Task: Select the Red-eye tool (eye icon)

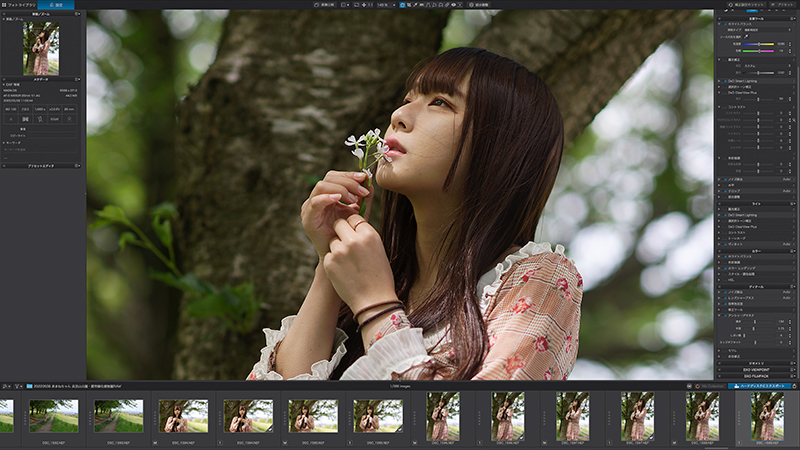Action: 453,5
